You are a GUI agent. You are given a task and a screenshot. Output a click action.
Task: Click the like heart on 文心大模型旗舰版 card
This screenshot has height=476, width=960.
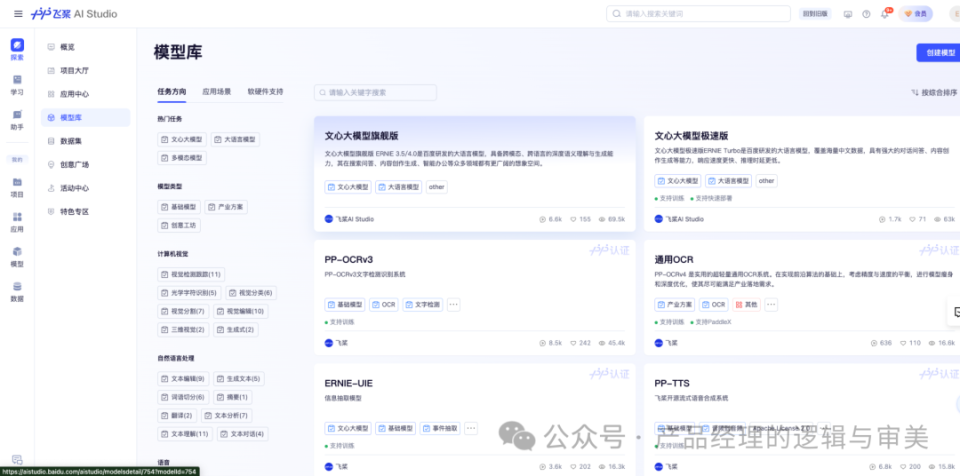[x=574, y=219]
